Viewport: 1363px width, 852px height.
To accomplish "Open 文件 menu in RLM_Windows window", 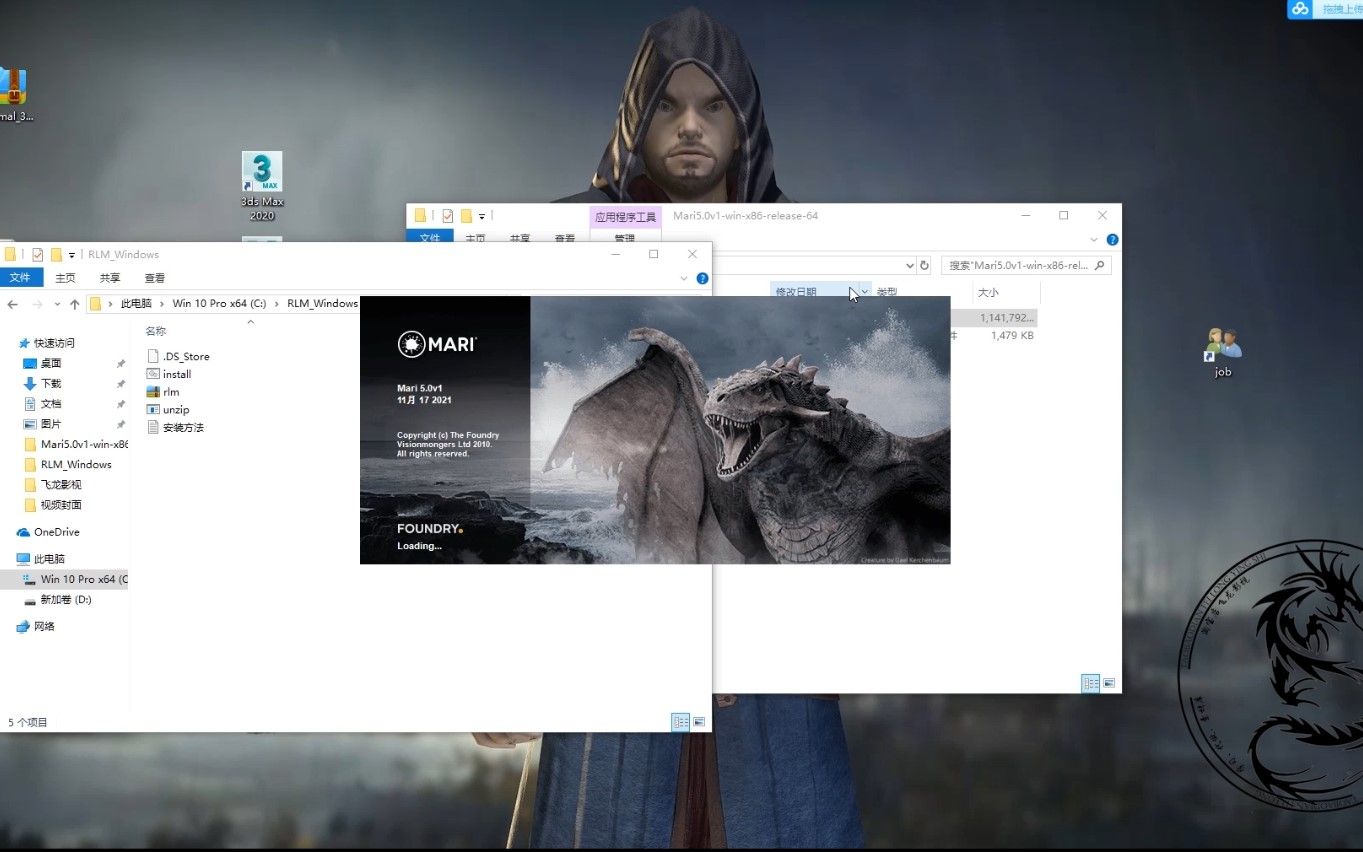I will 19,278.
